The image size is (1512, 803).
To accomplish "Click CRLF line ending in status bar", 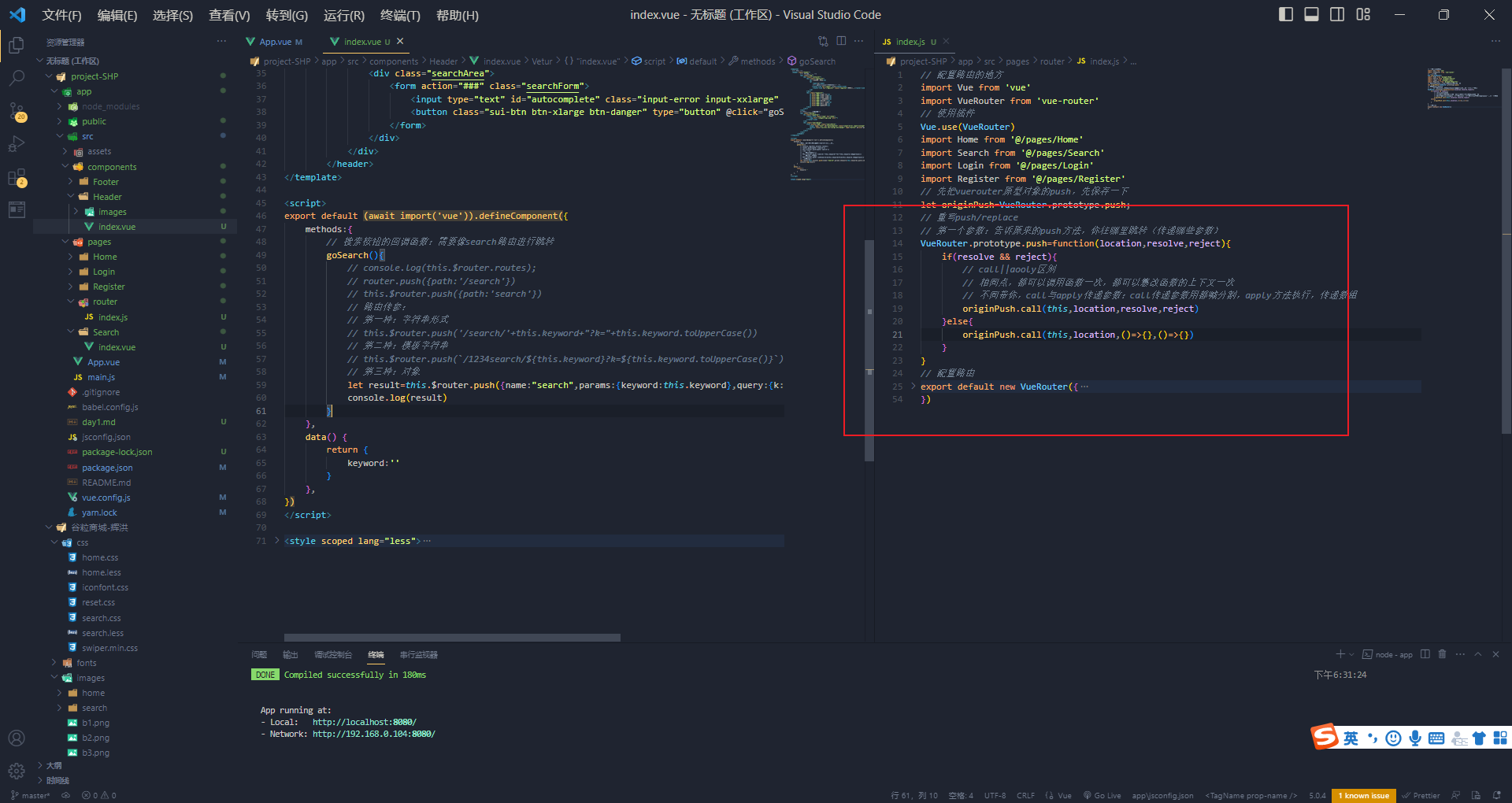I will [x=1026, y=795].
